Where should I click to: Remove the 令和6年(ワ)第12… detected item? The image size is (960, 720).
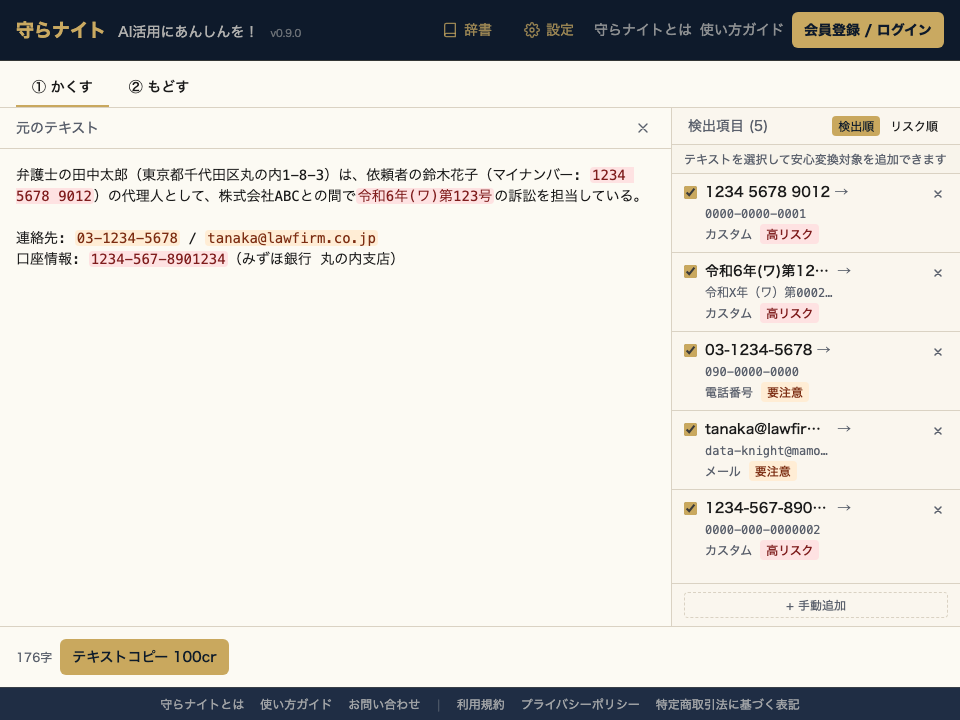point(937,273)
